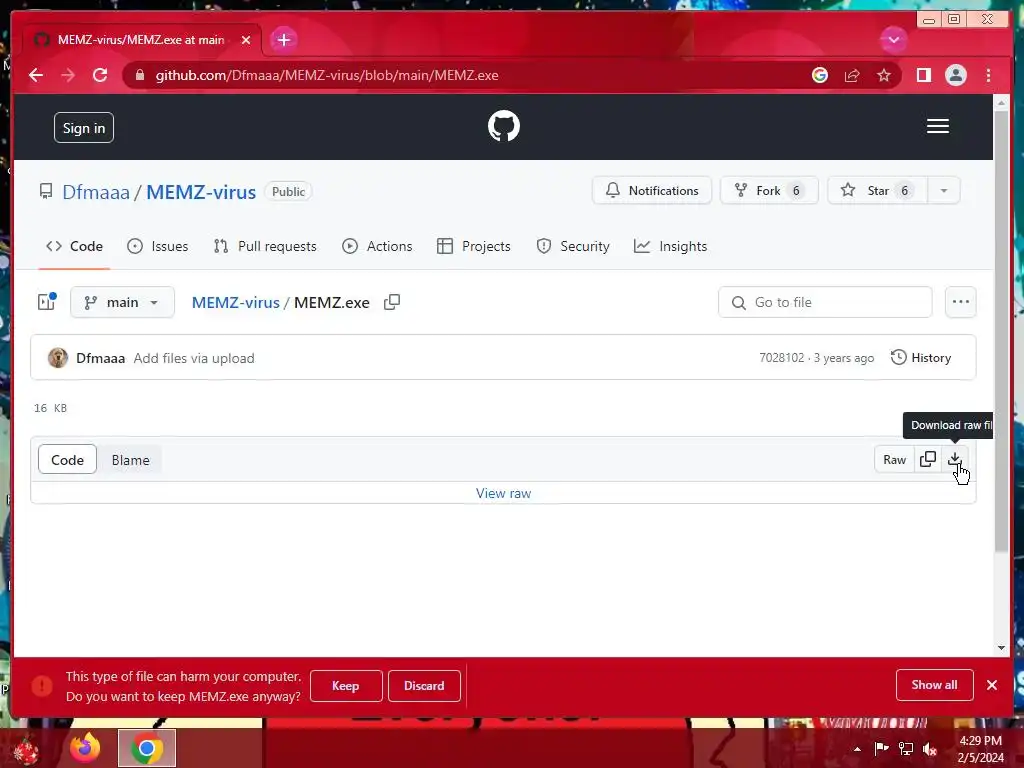Click Show all downloads button
This screenshot has height=768, width=1024.
click(x=934, y=684)
